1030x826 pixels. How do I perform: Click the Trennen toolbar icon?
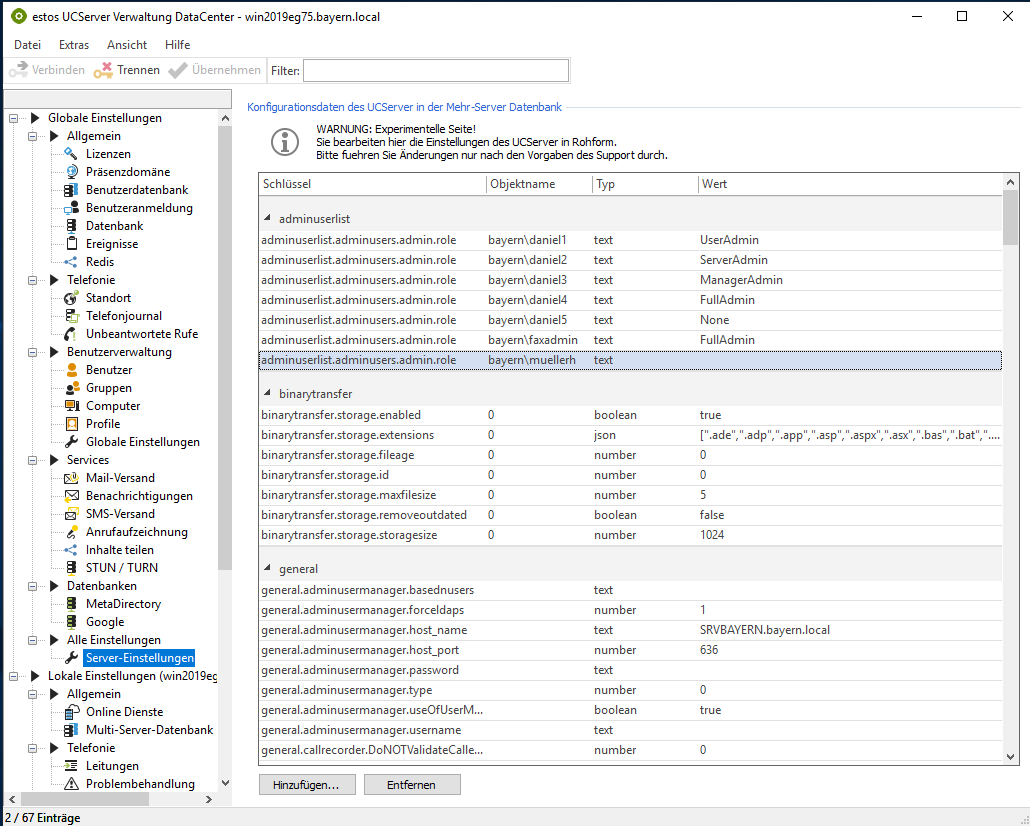(103, 70)
